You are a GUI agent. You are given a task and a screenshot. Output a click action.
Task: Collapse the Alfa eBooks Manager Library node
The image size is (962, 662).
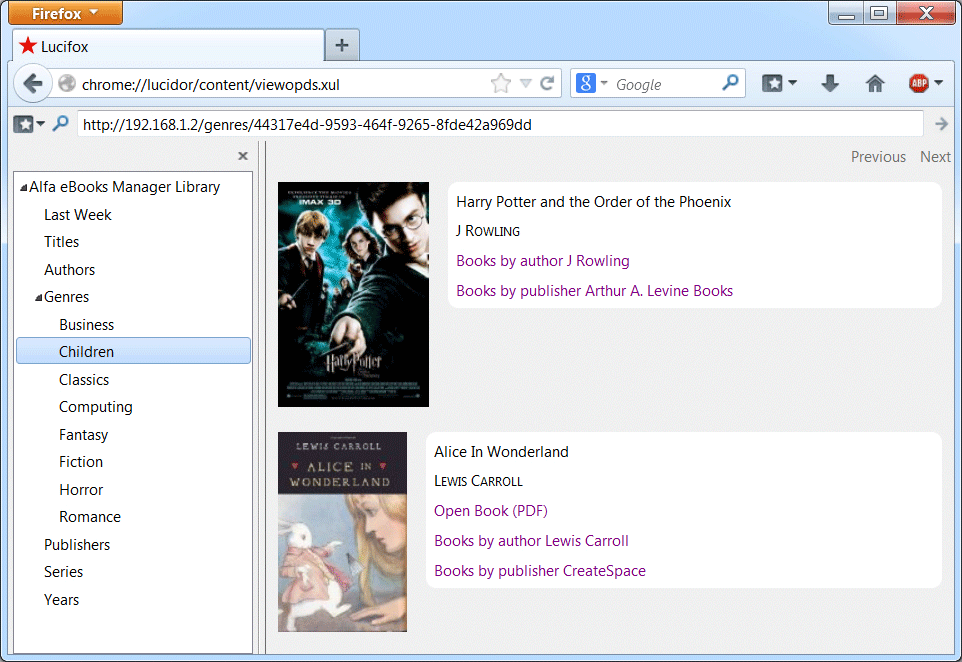point(23,188)
